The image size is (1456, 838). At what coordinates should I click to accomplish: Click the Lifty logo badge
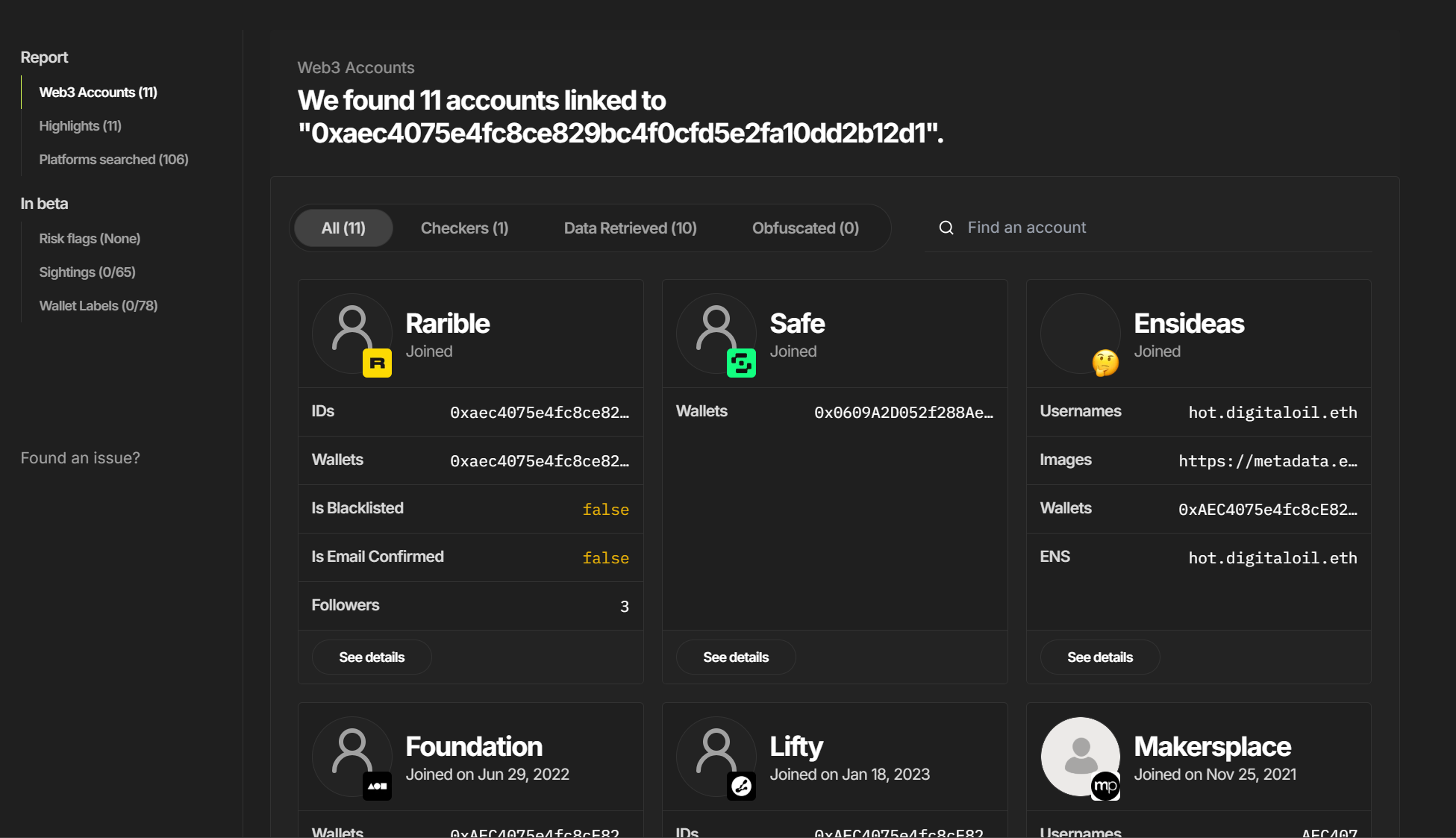coord(741,786)
